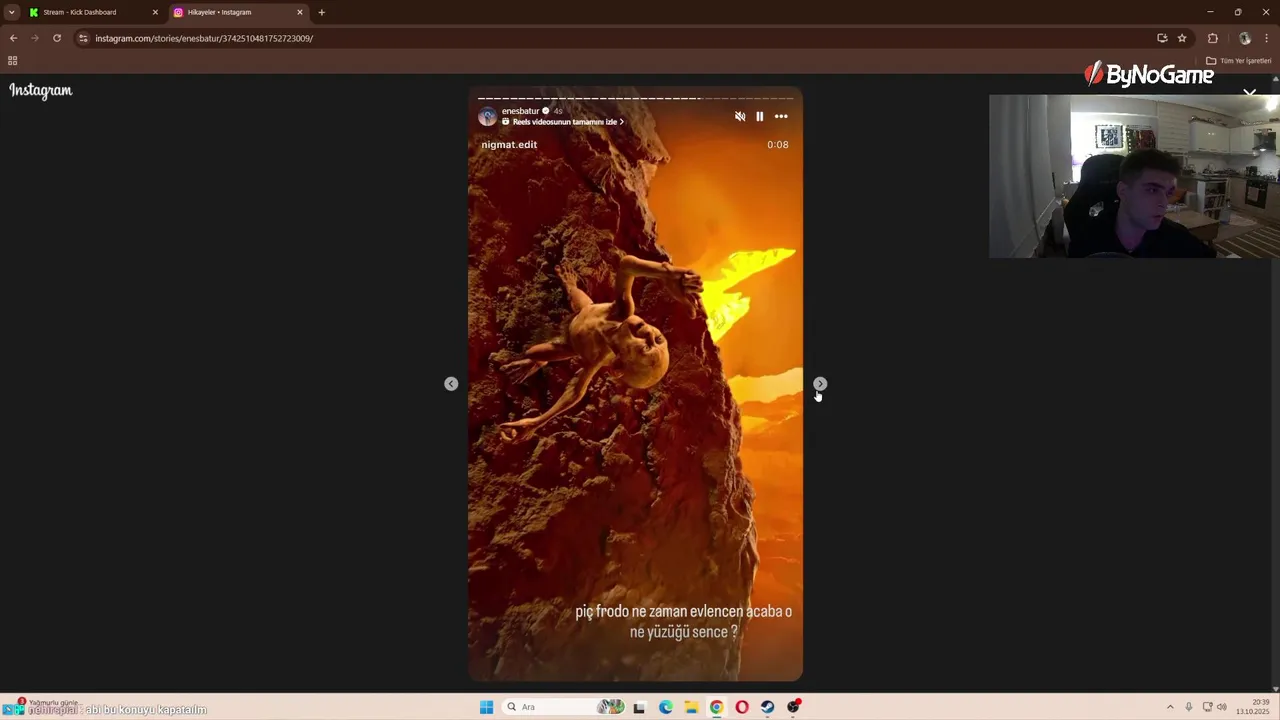Screen dimensions: 1280x720
Task: Close the story viewer with the X
Action: (x=1250, y=92)
